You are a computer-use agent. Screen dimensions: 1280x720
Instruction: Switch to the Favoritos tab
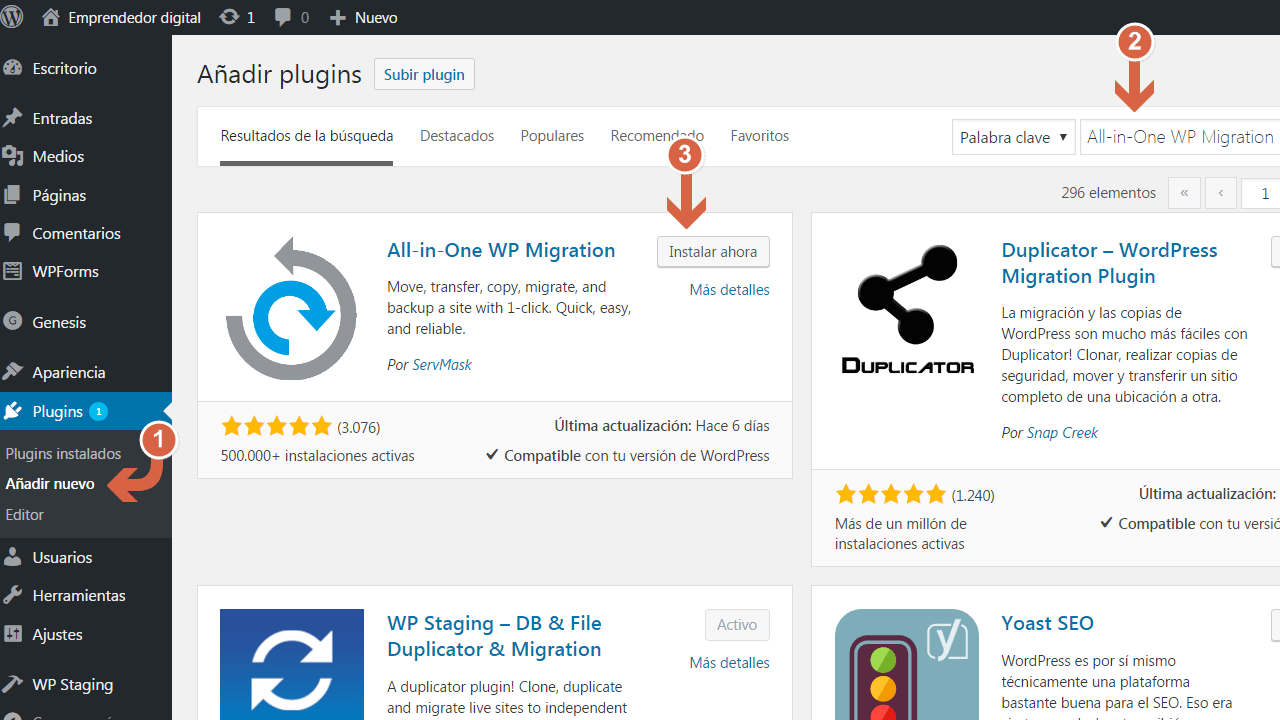(760, 136)
